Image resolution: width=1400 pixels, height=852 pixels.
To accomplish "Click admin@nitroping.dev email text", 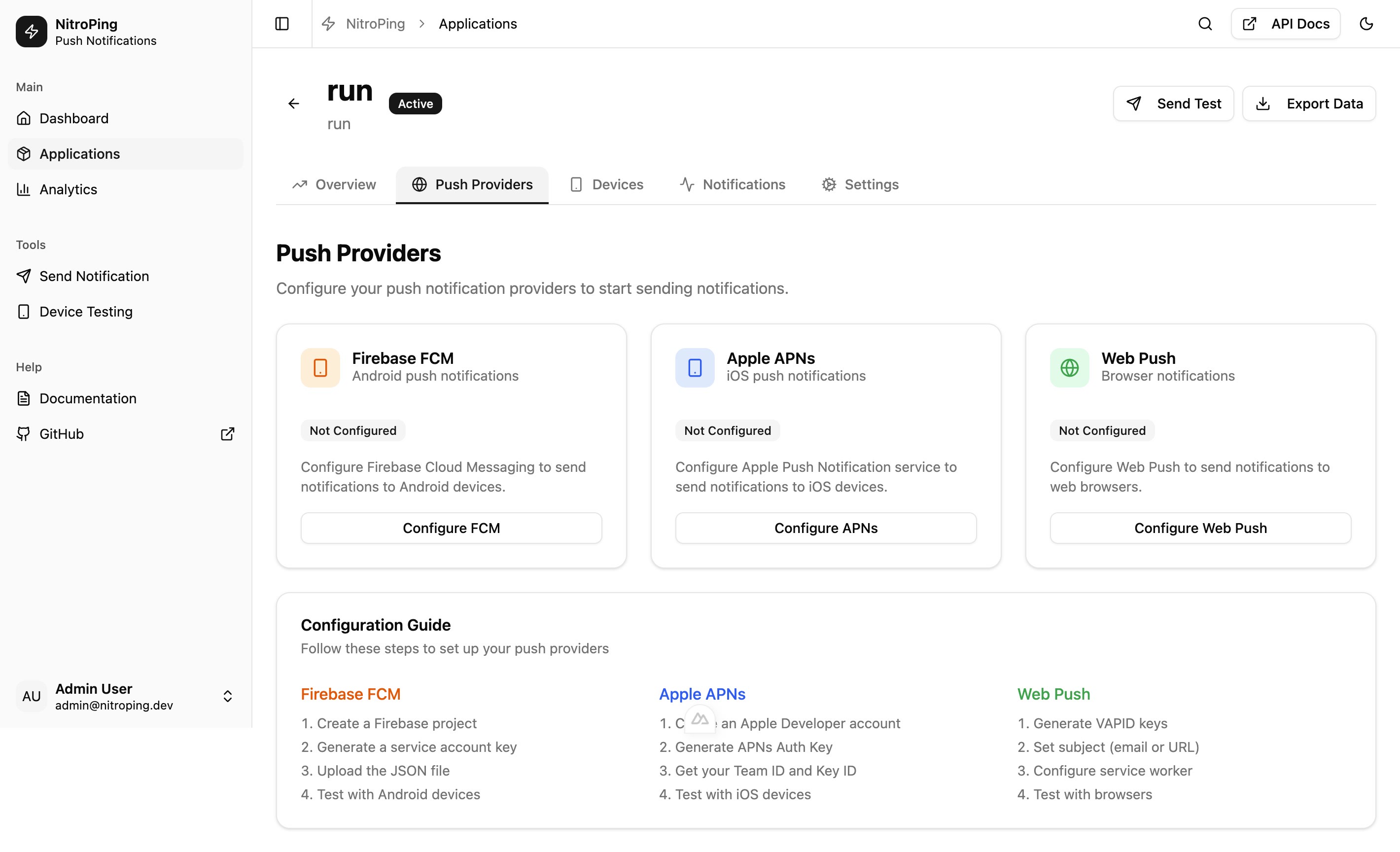I will pyautogui.click(x=114, y=706).
